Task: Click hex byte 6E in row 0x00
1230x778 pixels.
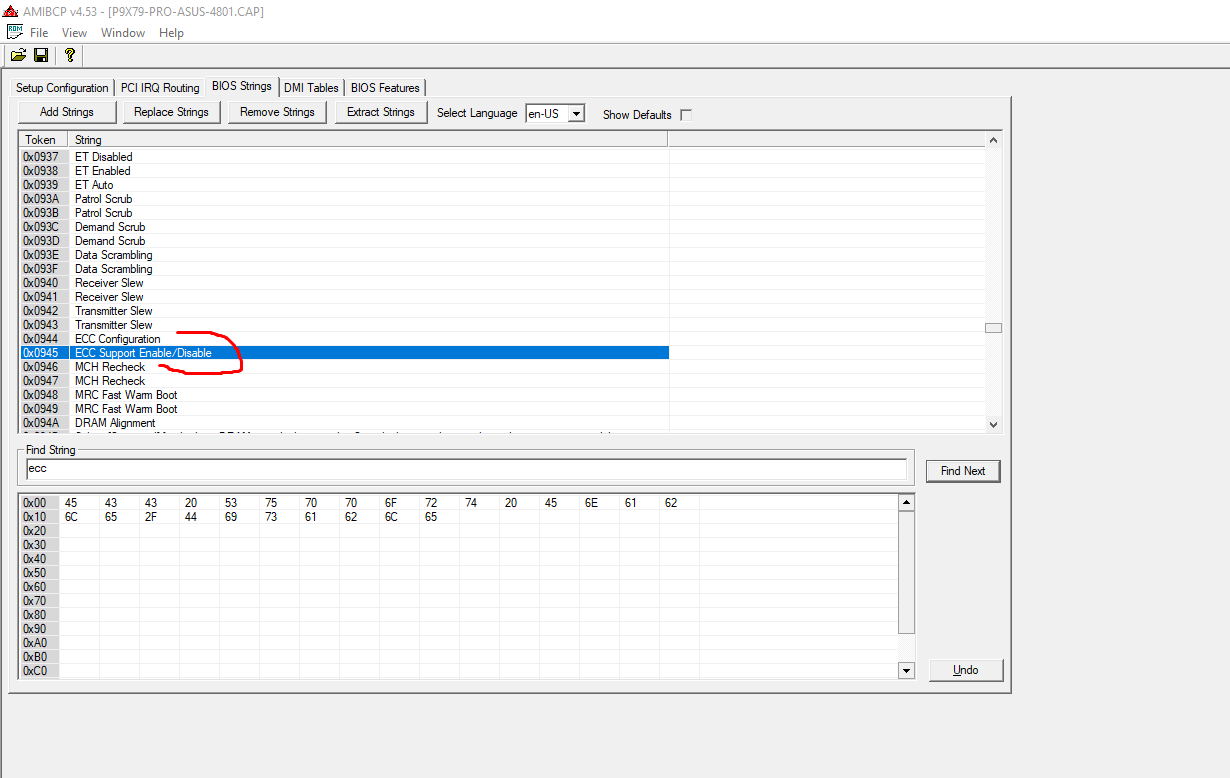Action: tap(591, 503)
